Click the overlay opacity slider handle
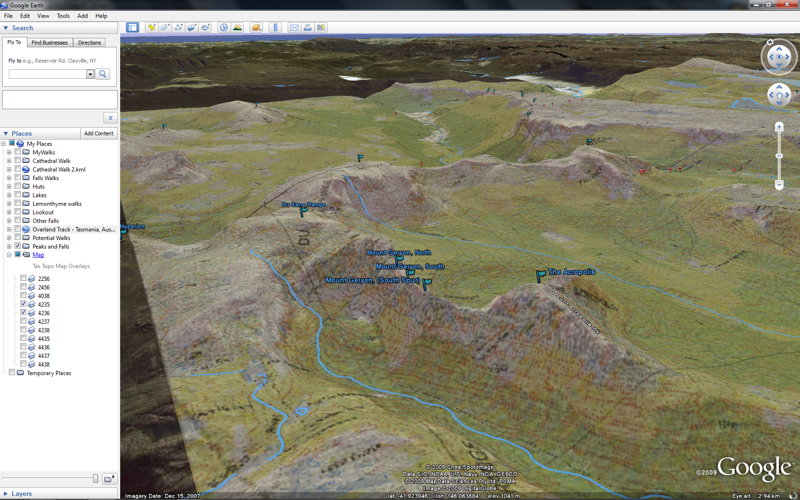 click(95, 479)
